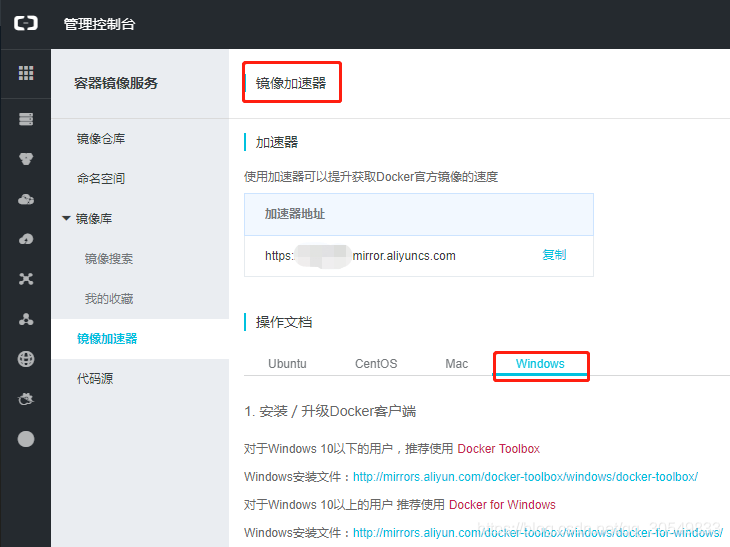Click the cloud lightning icon in sidebar

click(26, 239)
